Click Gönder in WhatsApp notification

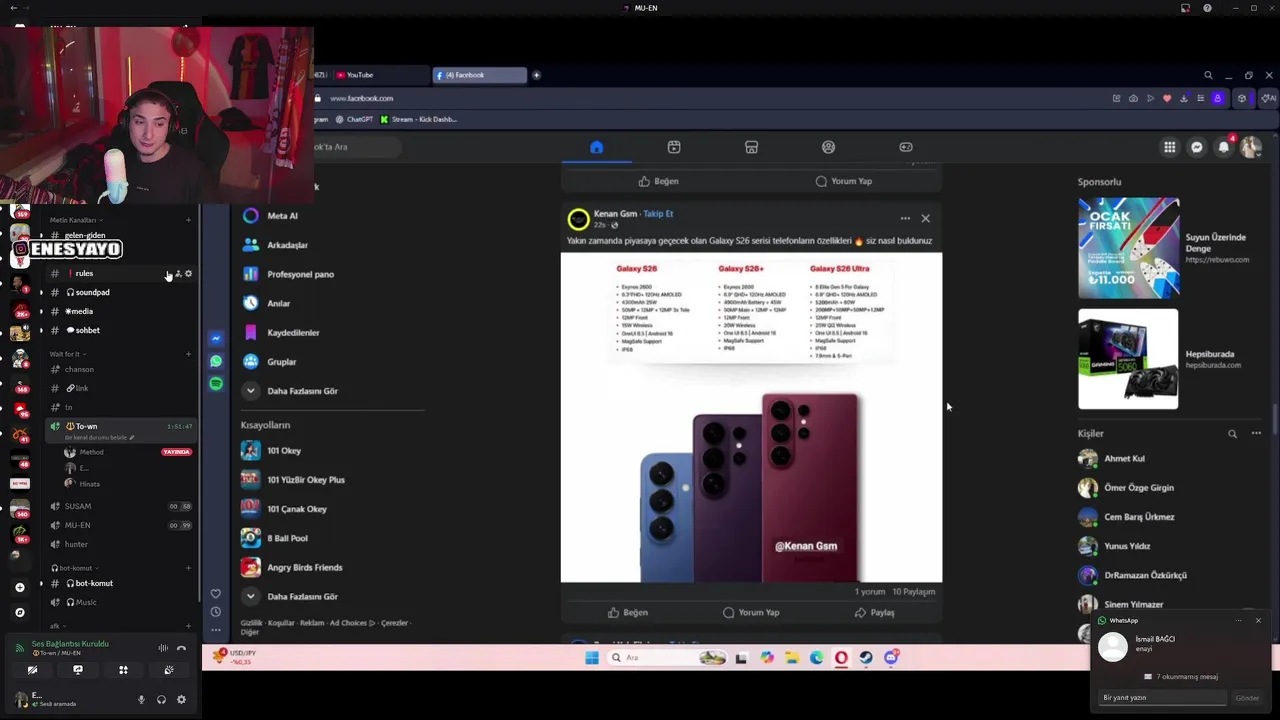point(1247,698)
